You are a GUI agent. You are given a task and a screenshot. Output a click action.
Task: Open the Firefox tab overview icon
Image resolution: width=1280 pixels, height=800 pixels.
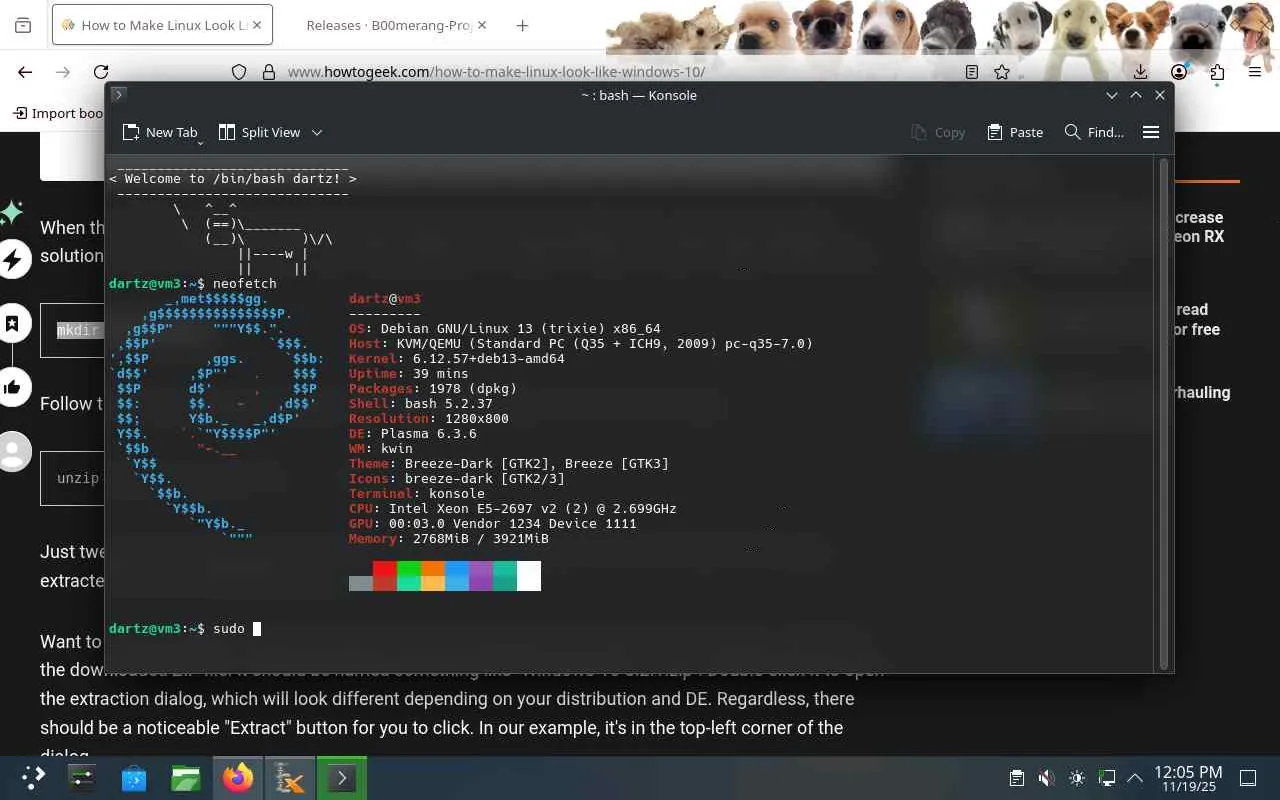[23, 25]
